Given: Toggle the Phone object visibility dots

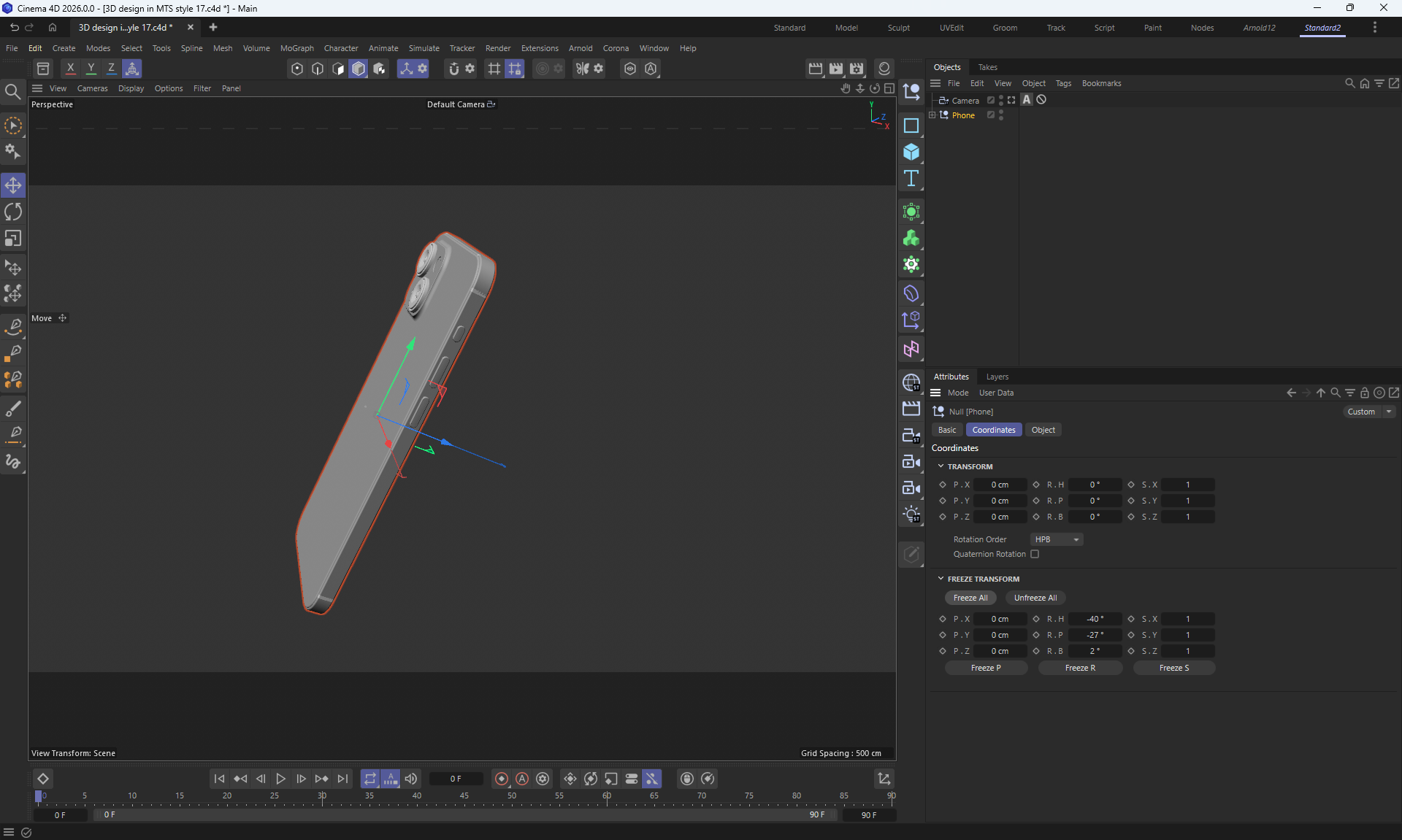Looking at the screenshot, I should point(1001,115).
